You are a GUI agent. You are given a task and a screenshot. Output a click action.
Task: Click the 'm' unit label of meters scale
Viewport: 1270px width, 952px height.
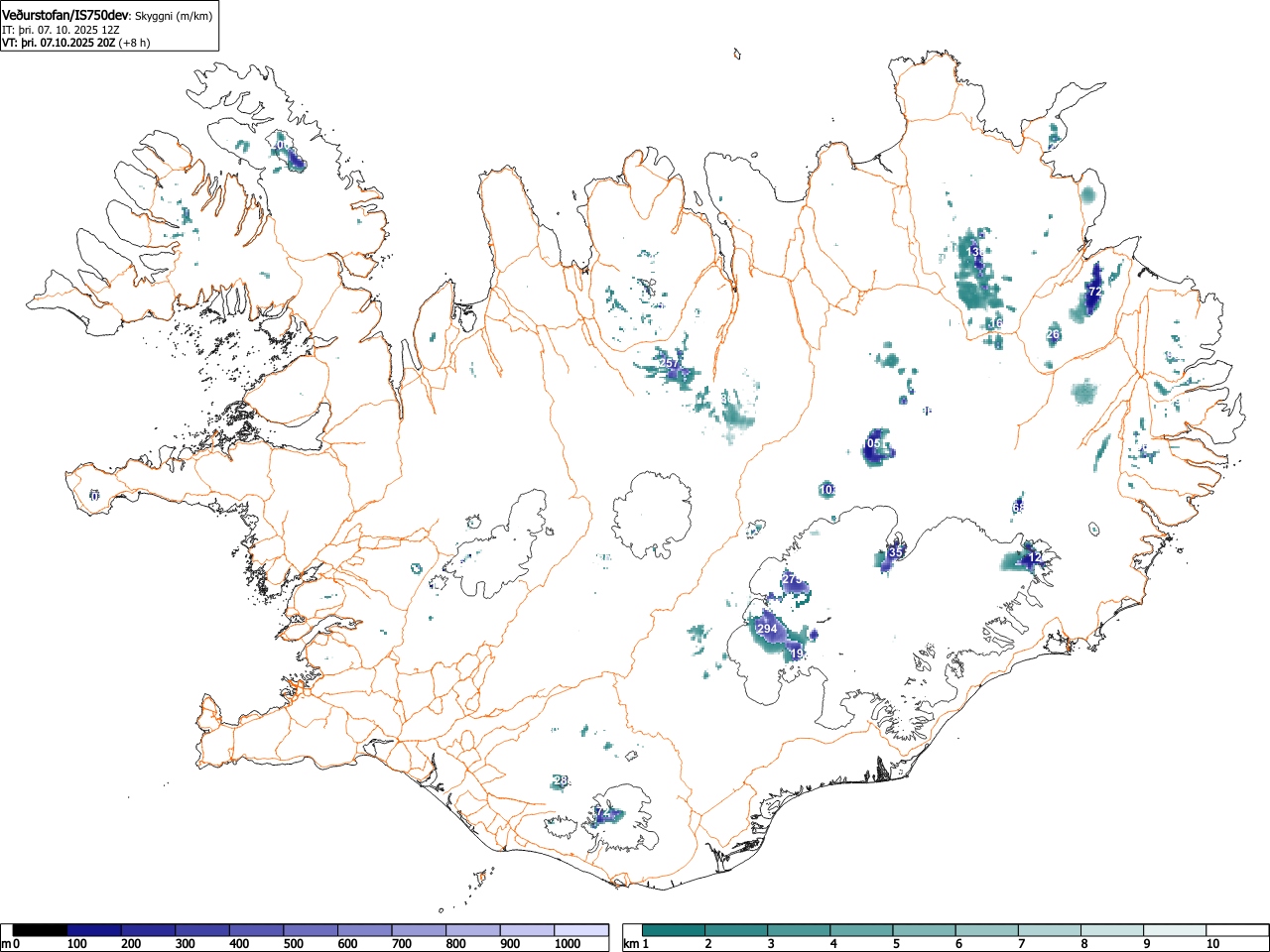pos(6,944)
